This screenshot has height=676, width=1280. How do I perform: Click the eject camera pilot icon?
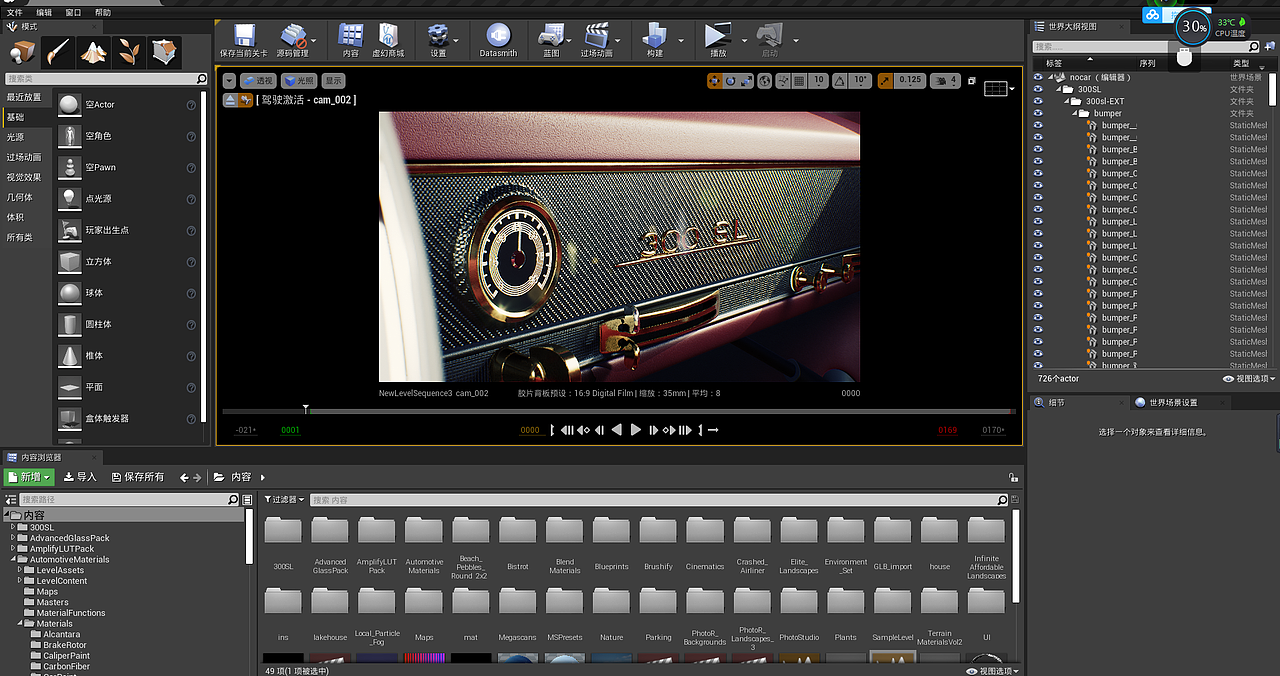point(230,100)
